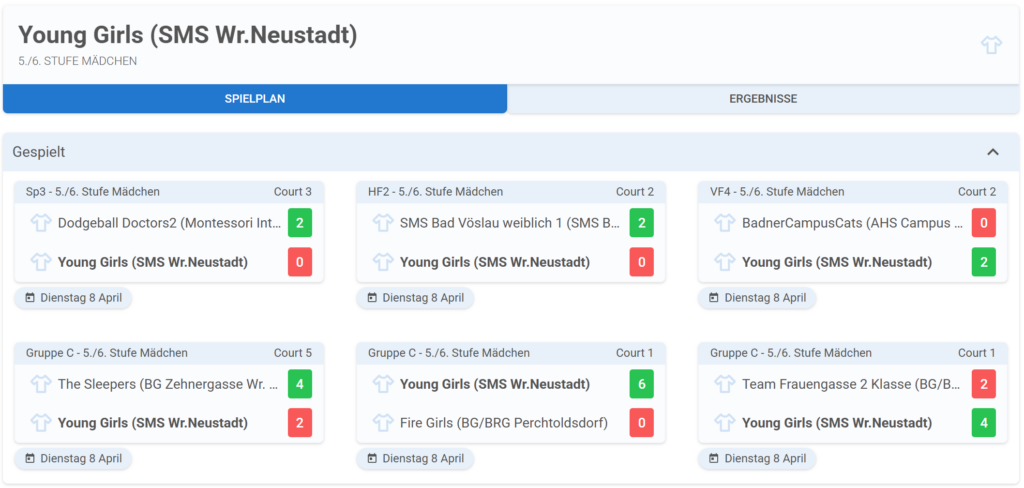Click green score 4 of The Sleepers
The image size is (1024, 488).
300,384
